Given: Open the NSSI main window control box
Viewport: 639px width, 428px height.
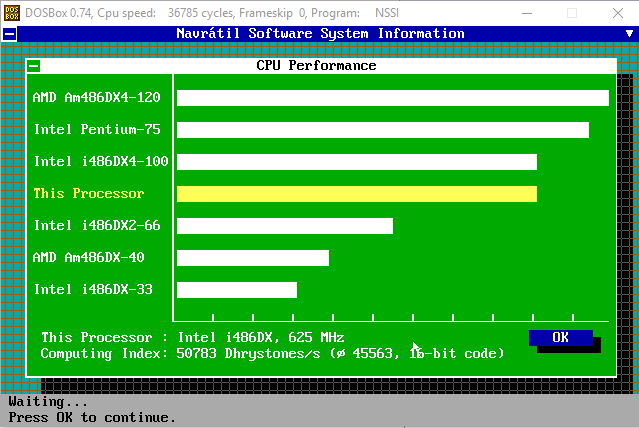Looking at the screenshot, I should tap(9, 34).
